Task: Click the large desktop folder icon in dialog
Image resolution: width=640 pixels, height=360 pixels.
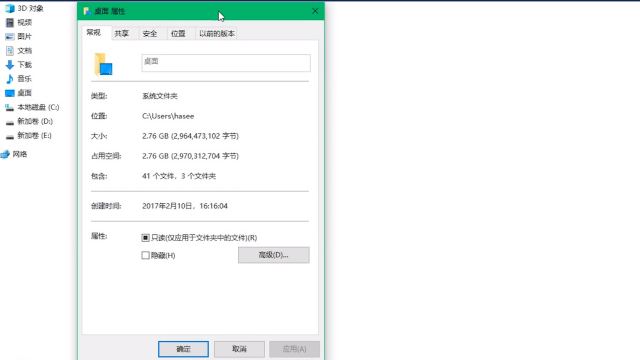Action: [103, 64]
